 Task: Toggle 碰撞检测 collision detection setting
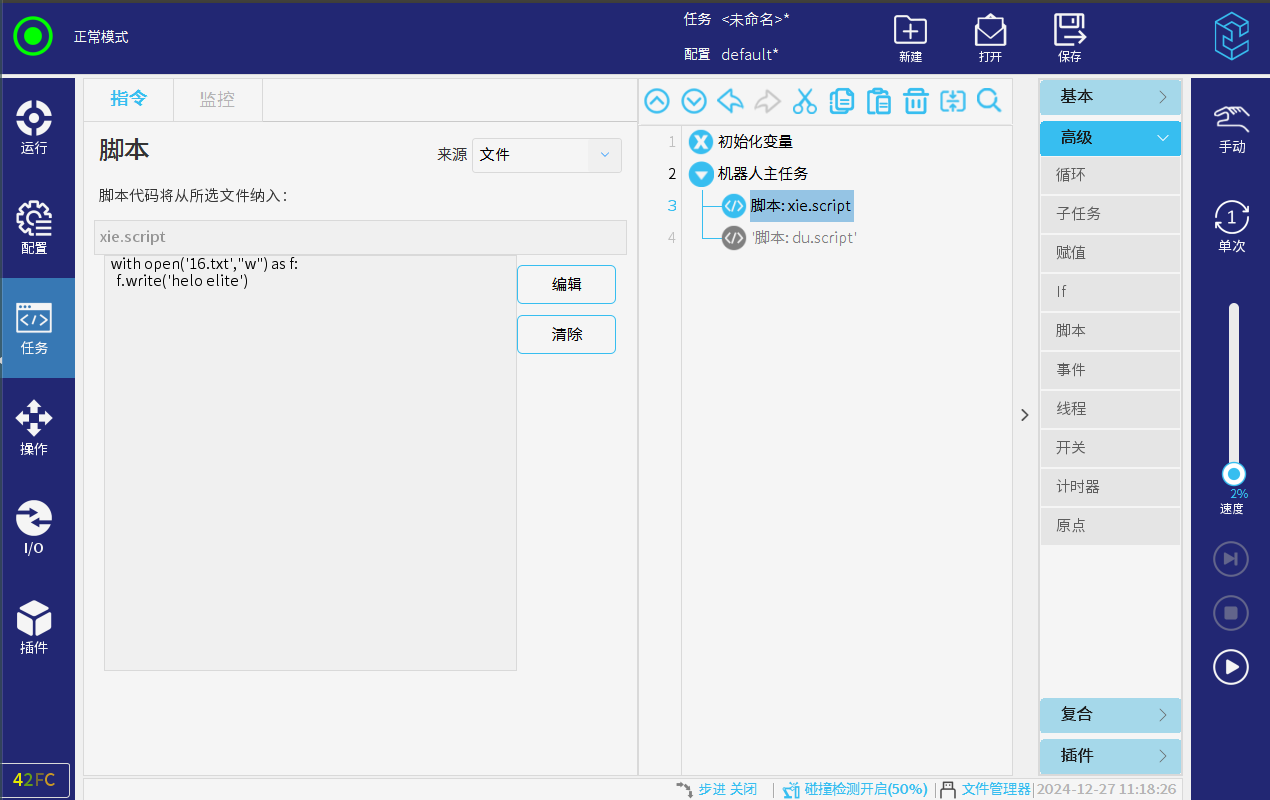855,789
